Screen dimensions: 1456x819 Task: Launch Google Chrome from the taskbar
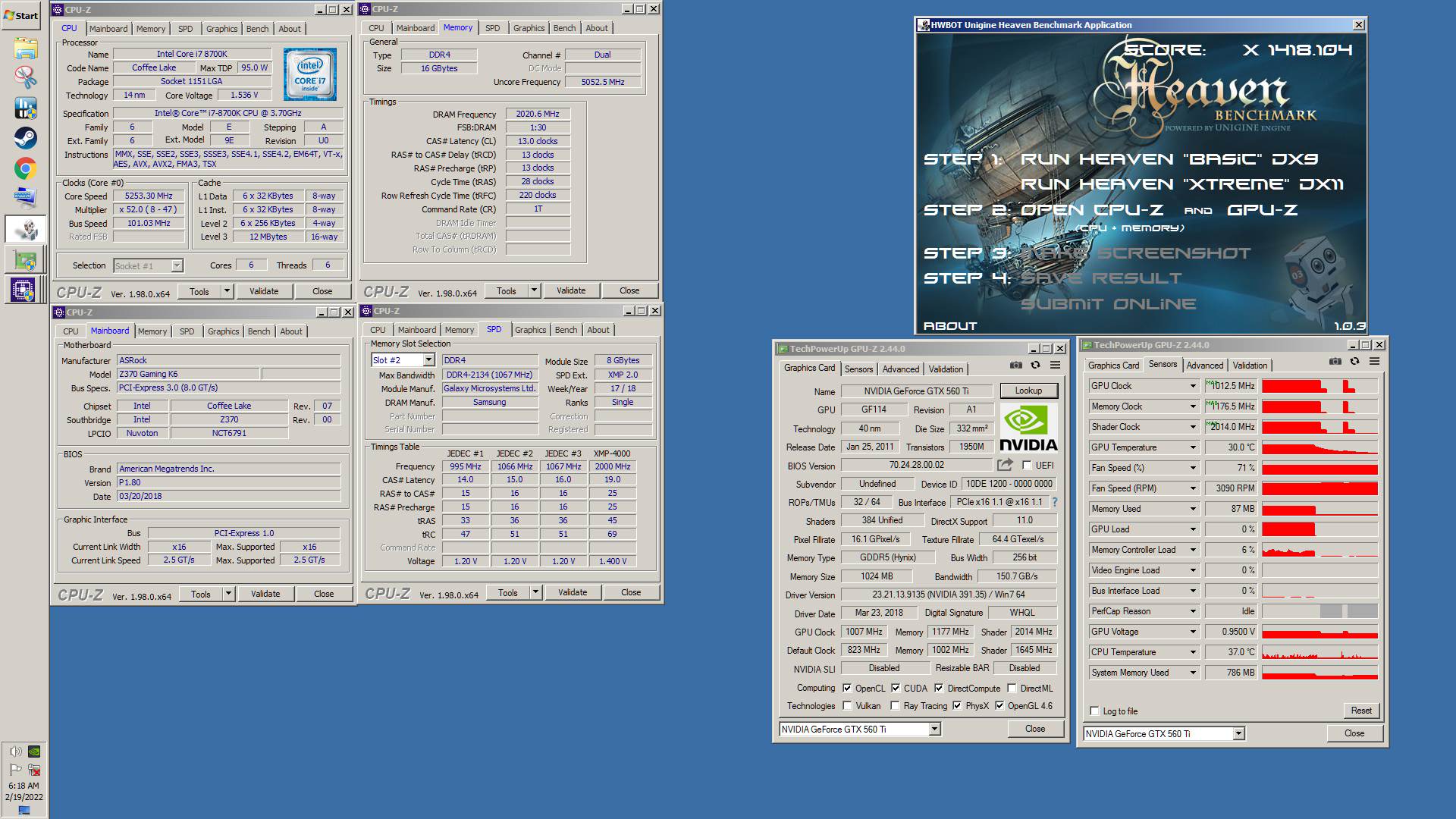coord(25,168)
